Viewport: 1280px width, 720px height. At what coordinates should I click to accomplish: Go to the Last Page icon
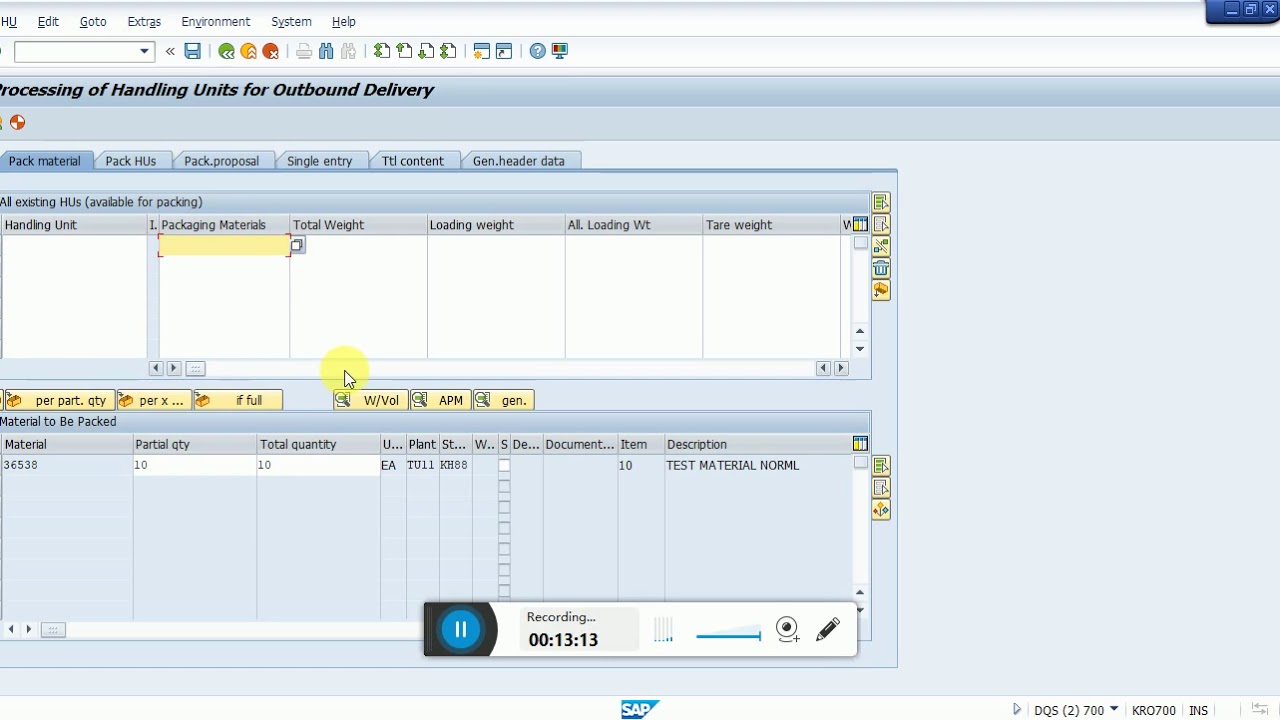(448, 51)
